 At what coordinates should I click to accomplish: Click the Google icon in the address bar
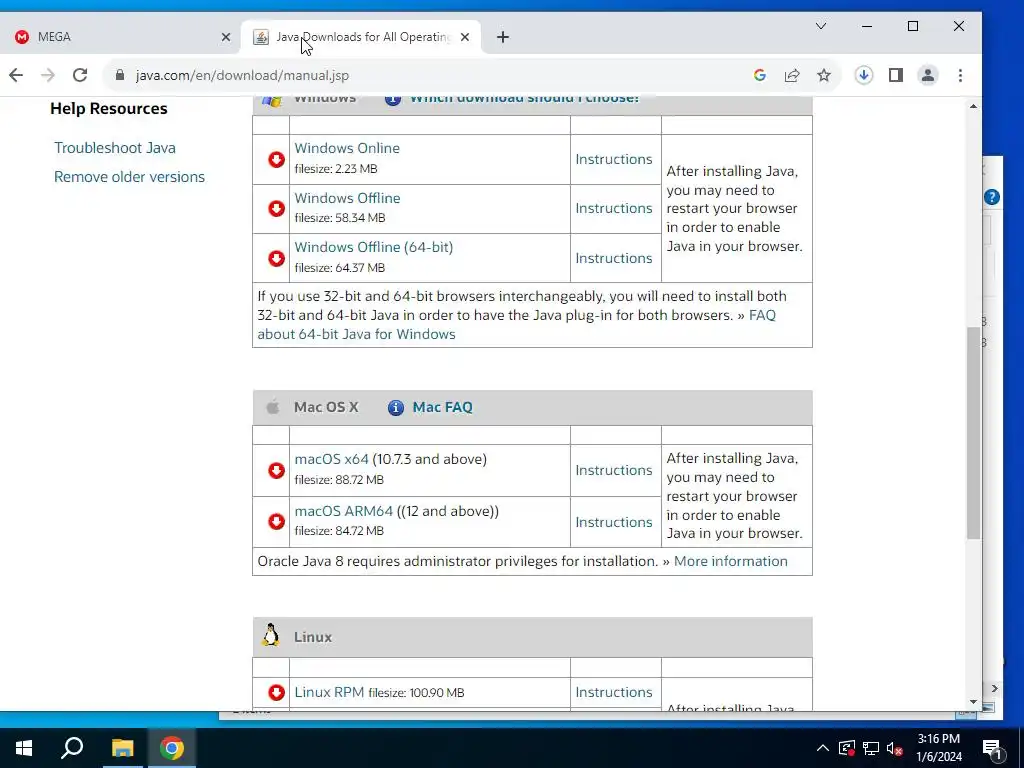pos(760,75)
